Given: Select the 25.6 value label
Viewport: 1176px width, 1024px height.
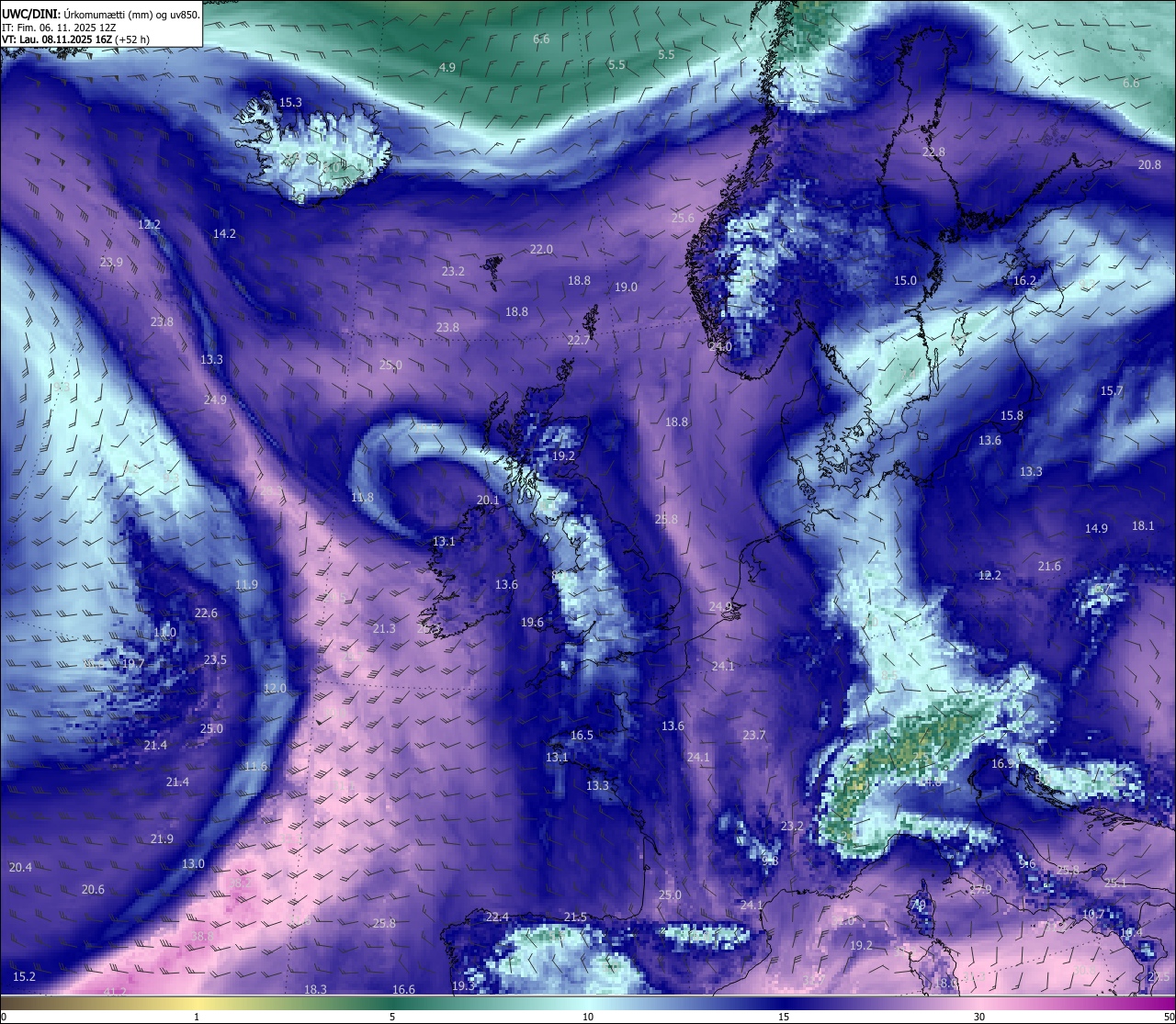Looking at the screenshot, I should 683,219.
